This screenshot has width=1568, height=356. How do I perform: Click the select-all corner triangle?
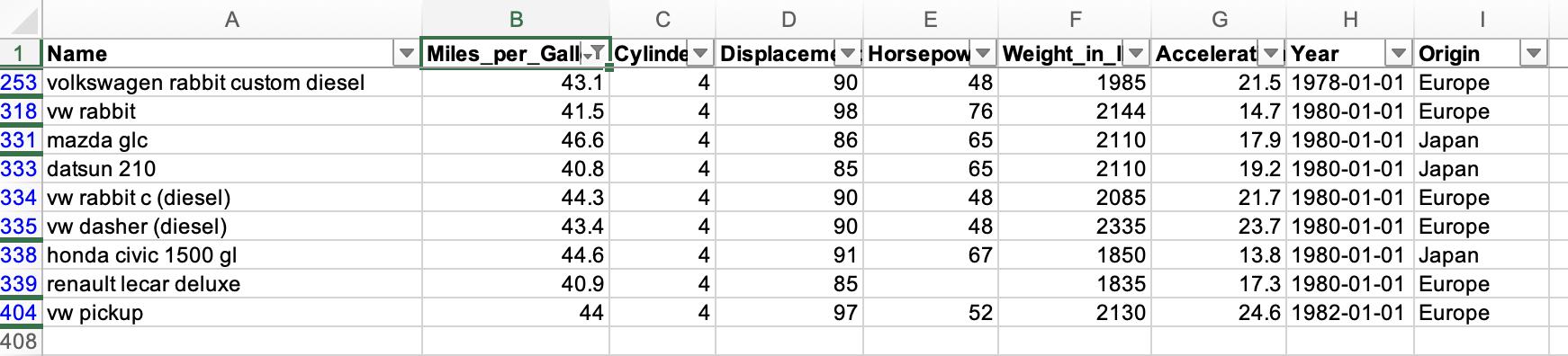tap(21, 20)
